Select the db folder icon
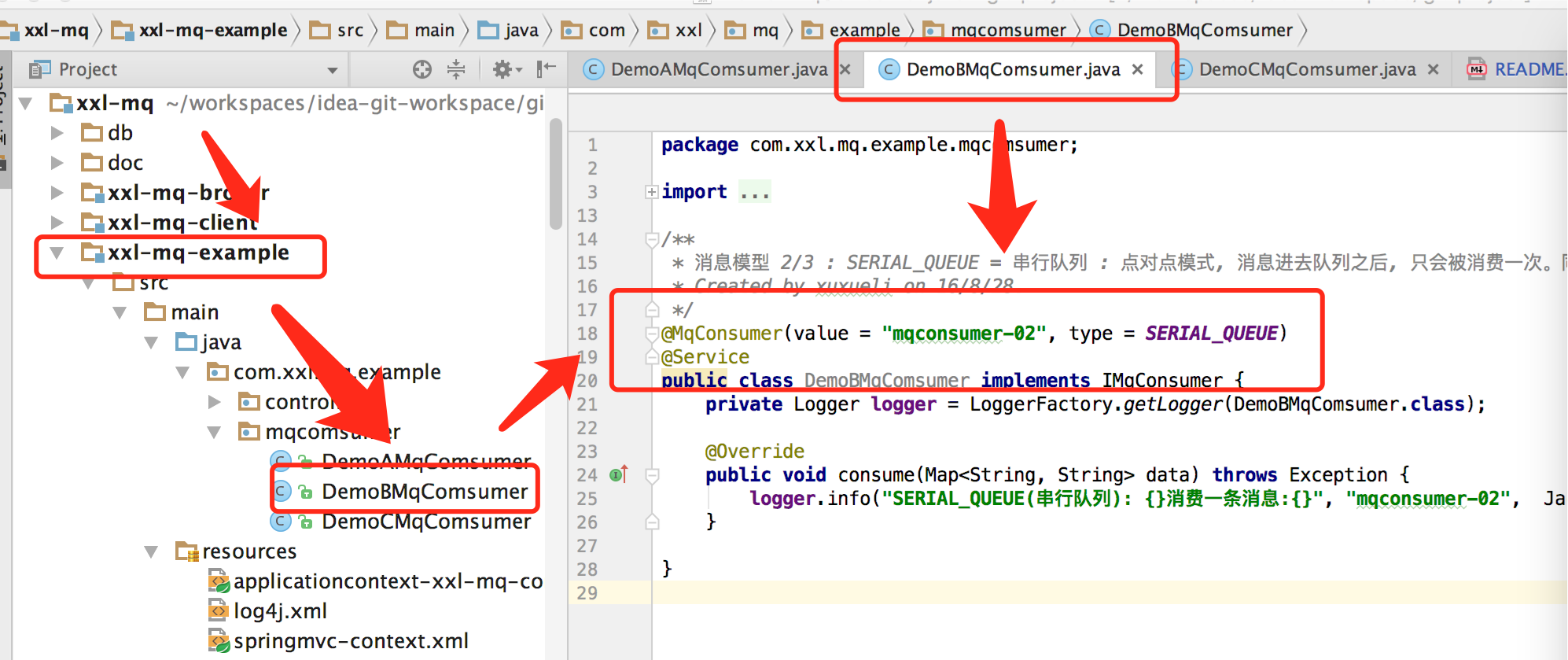The height and width of the screenshot is (660, 1568). point(92,132)
